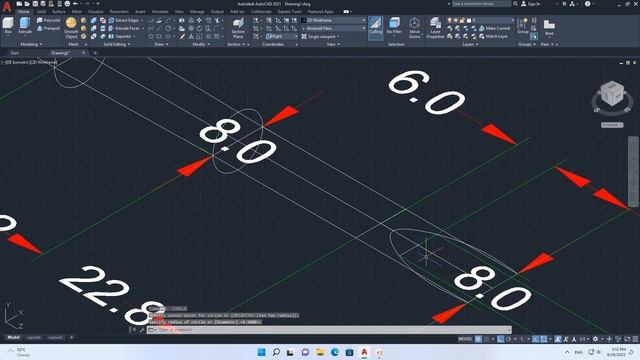Viewport: 640px width, 360px height.
Task: Open the Right UCS dropdown
Action: pyautogui.click(x=282, y=36)
